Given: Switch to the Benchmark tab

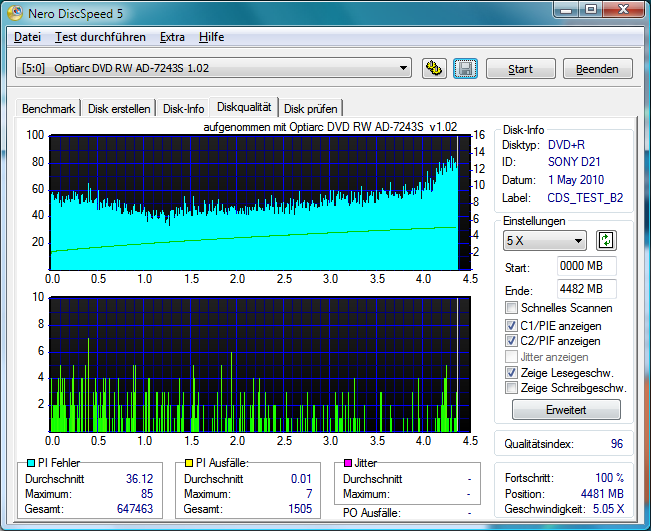Looking at the screenshot, I should tap(48, 108).
